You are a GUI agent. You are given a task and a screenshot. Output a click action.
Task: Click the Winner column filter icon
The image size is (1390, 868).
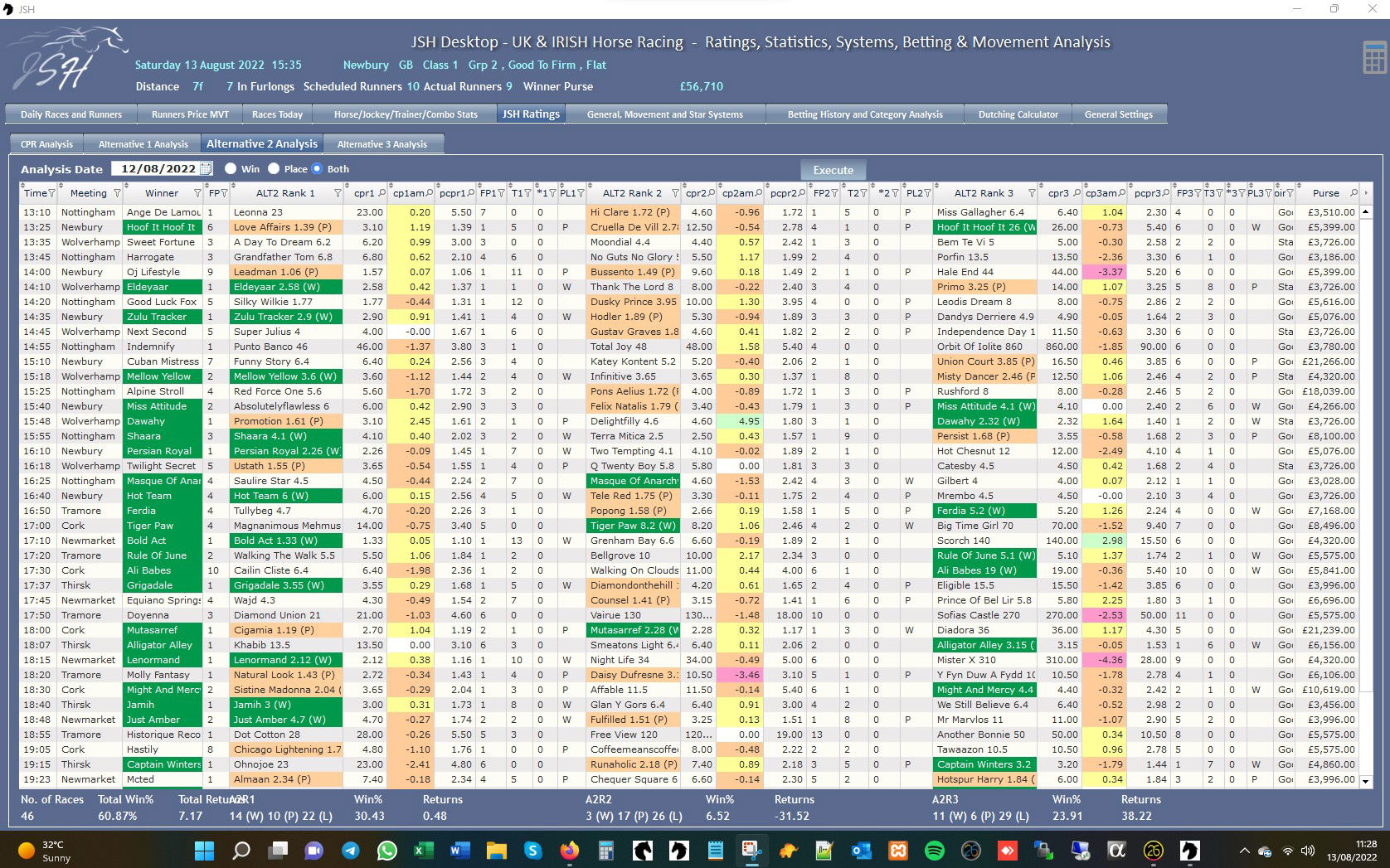coord(197,193)
